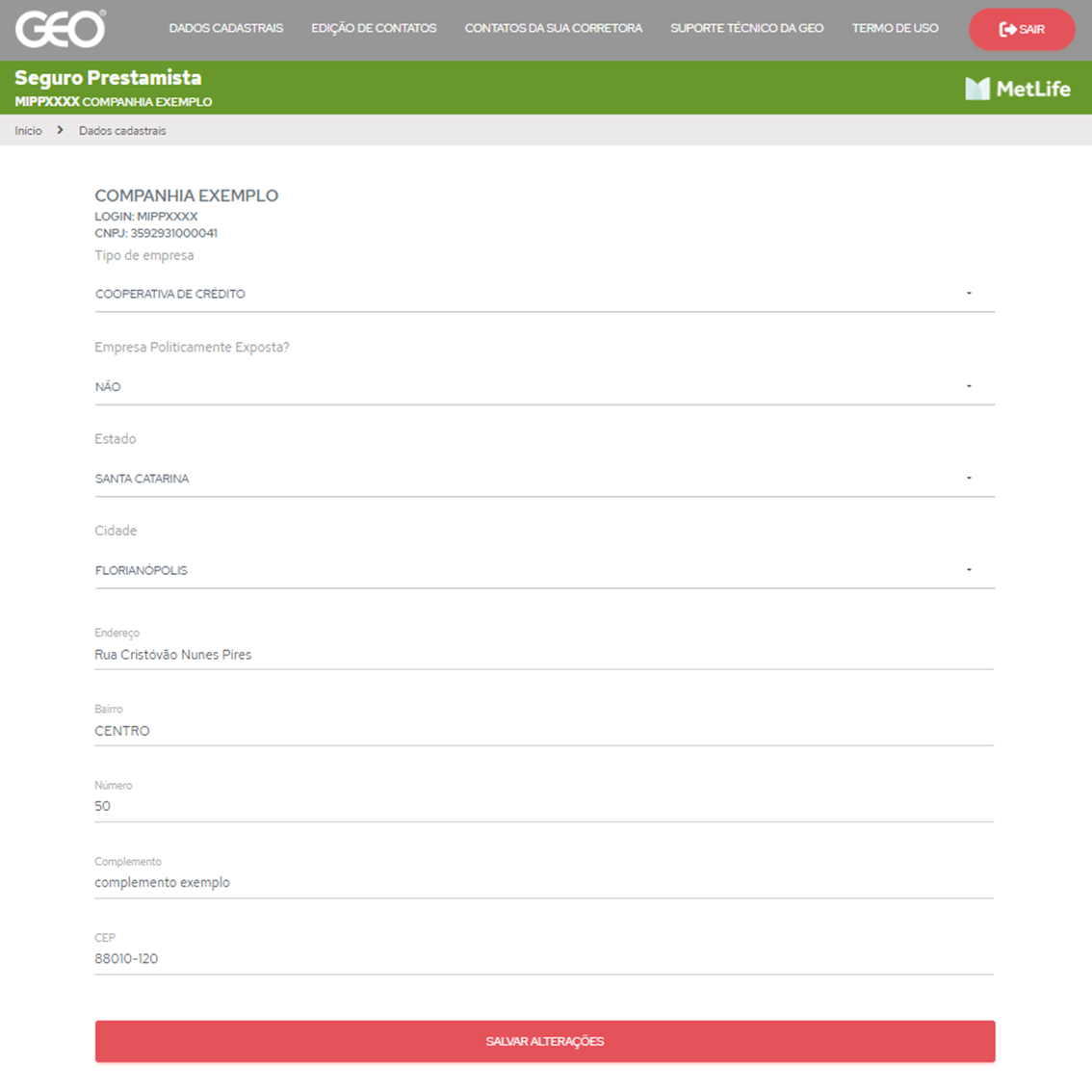Viewport: 1092px width, 1092px height.
Task: Open the Edição de Contatos menu
Action: click(x=374, y=29)
